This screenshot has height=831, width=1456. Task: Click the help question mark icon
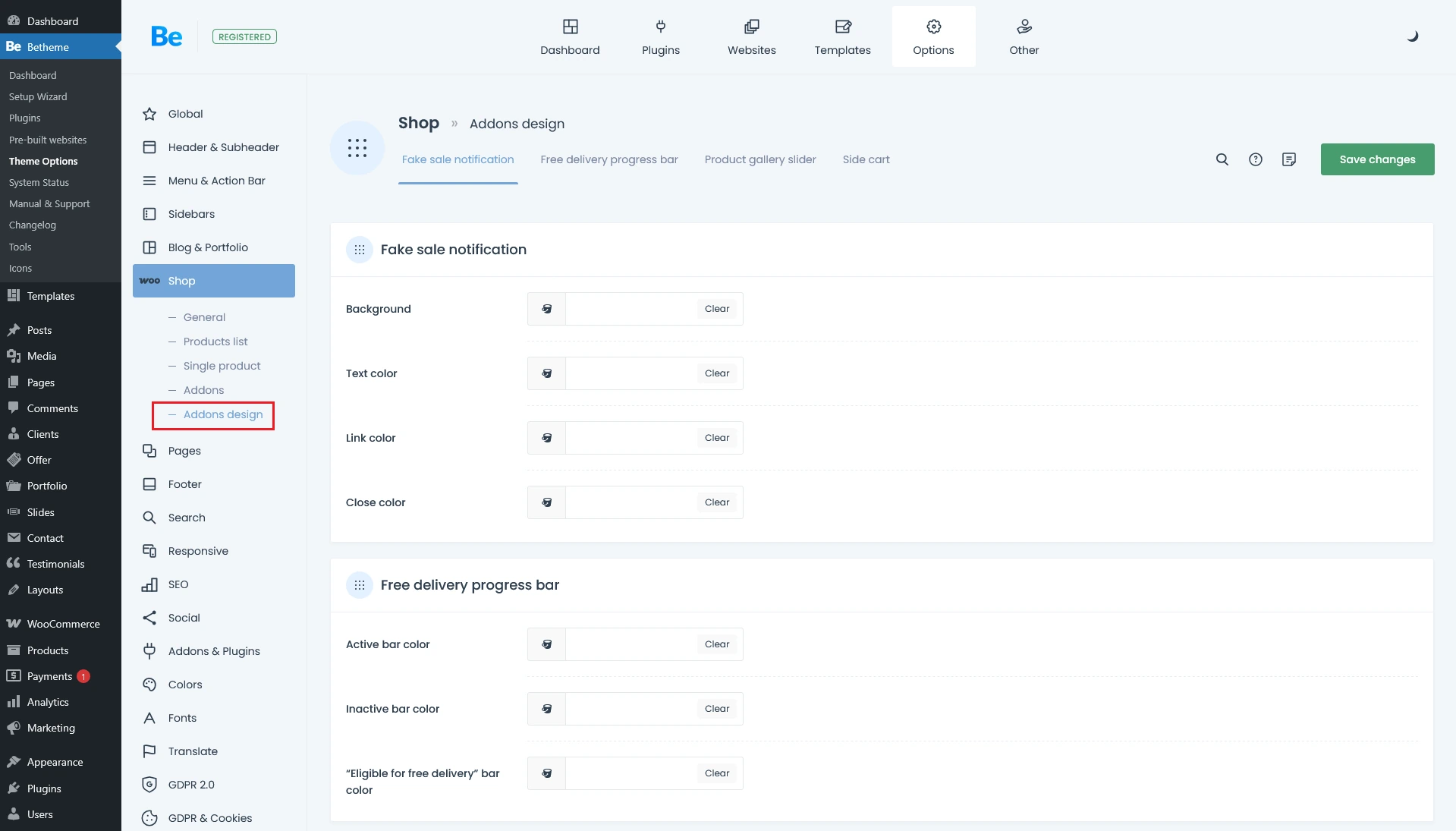1255,159
